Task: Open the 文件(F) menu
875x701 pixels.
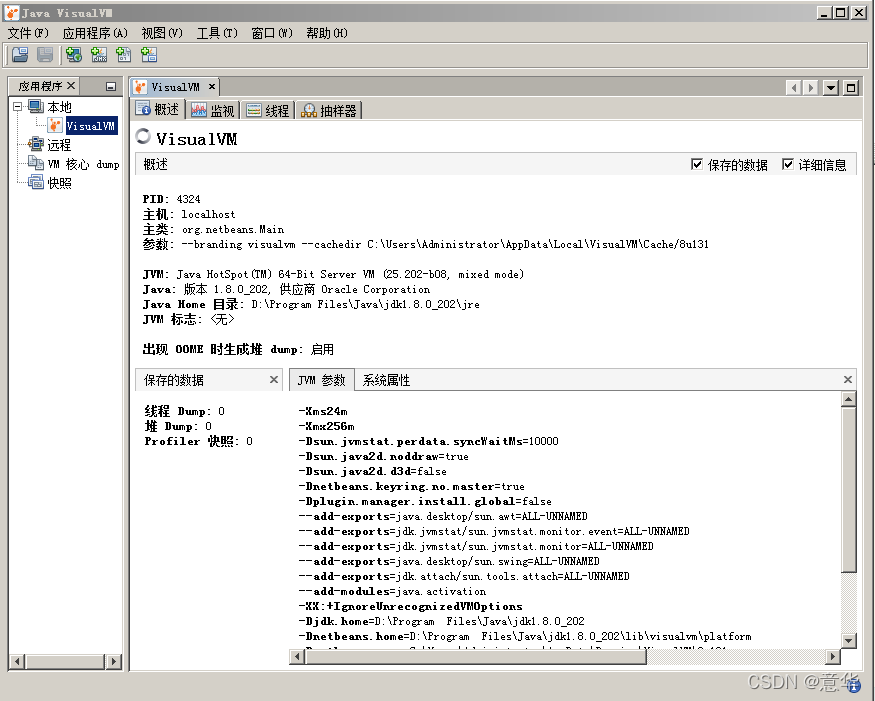Action: click(x=28, y=33)
